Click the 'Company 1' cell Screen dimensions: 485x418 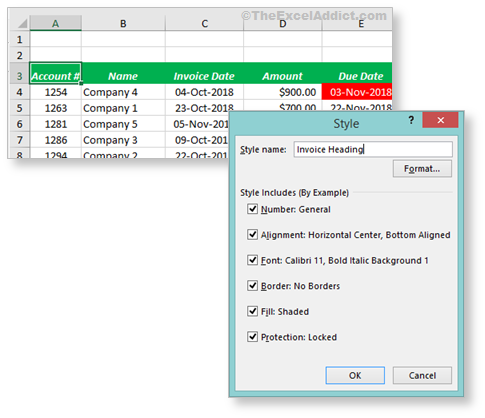pyautogui.click(x=123, y=108)
